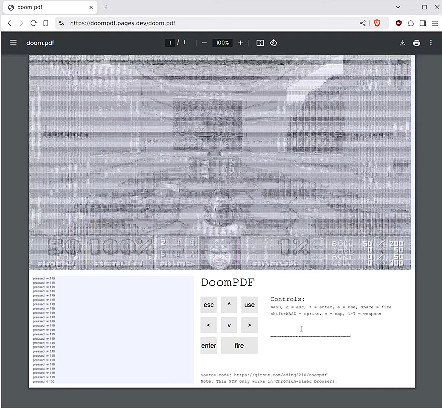Zoom in on the PDF
This screenshot has width=442, height=408.
(240, 43)
